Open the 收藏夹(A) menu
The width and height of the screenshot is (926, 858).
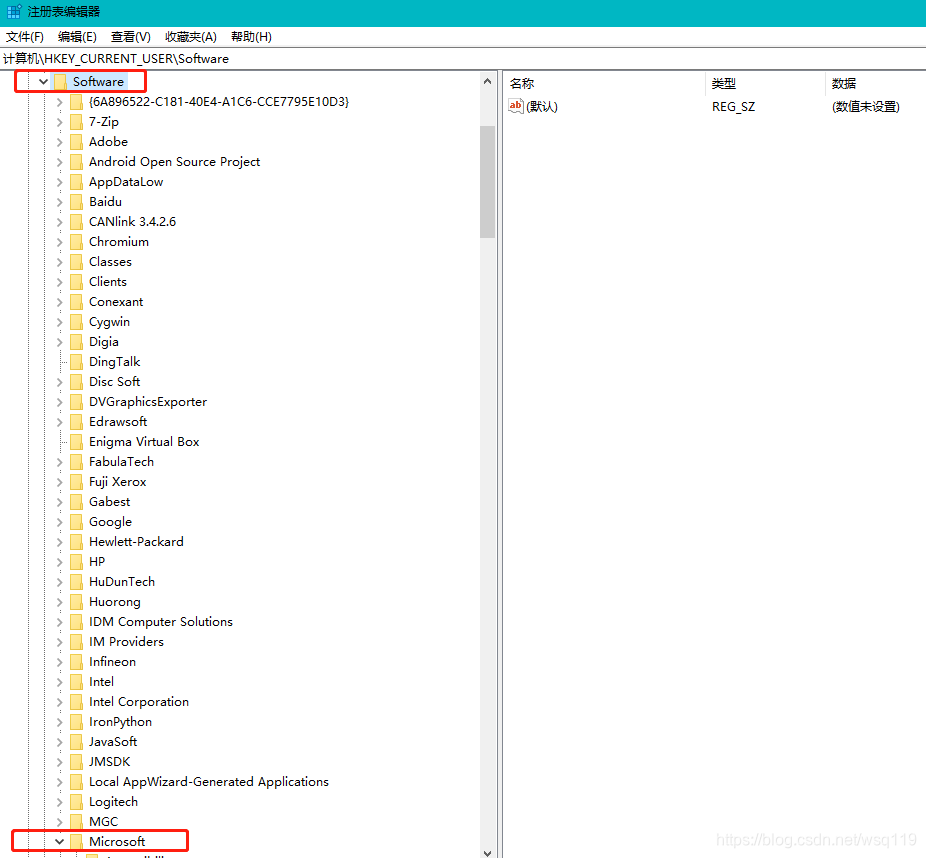[191, 37]
